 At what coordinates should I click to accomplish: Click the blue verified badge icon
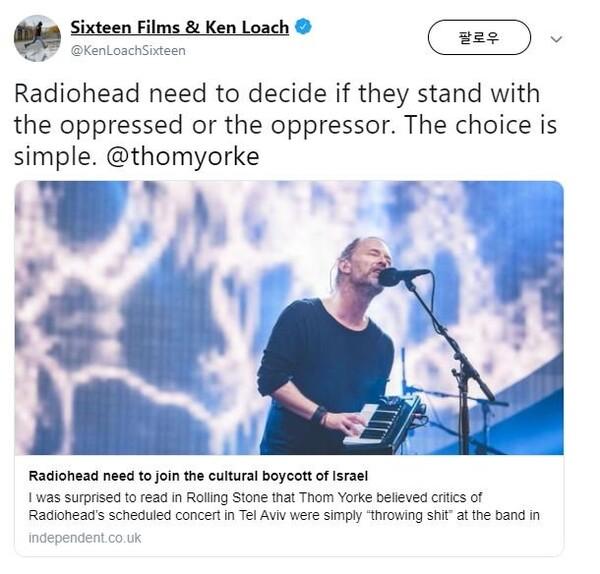click(303, 27)
